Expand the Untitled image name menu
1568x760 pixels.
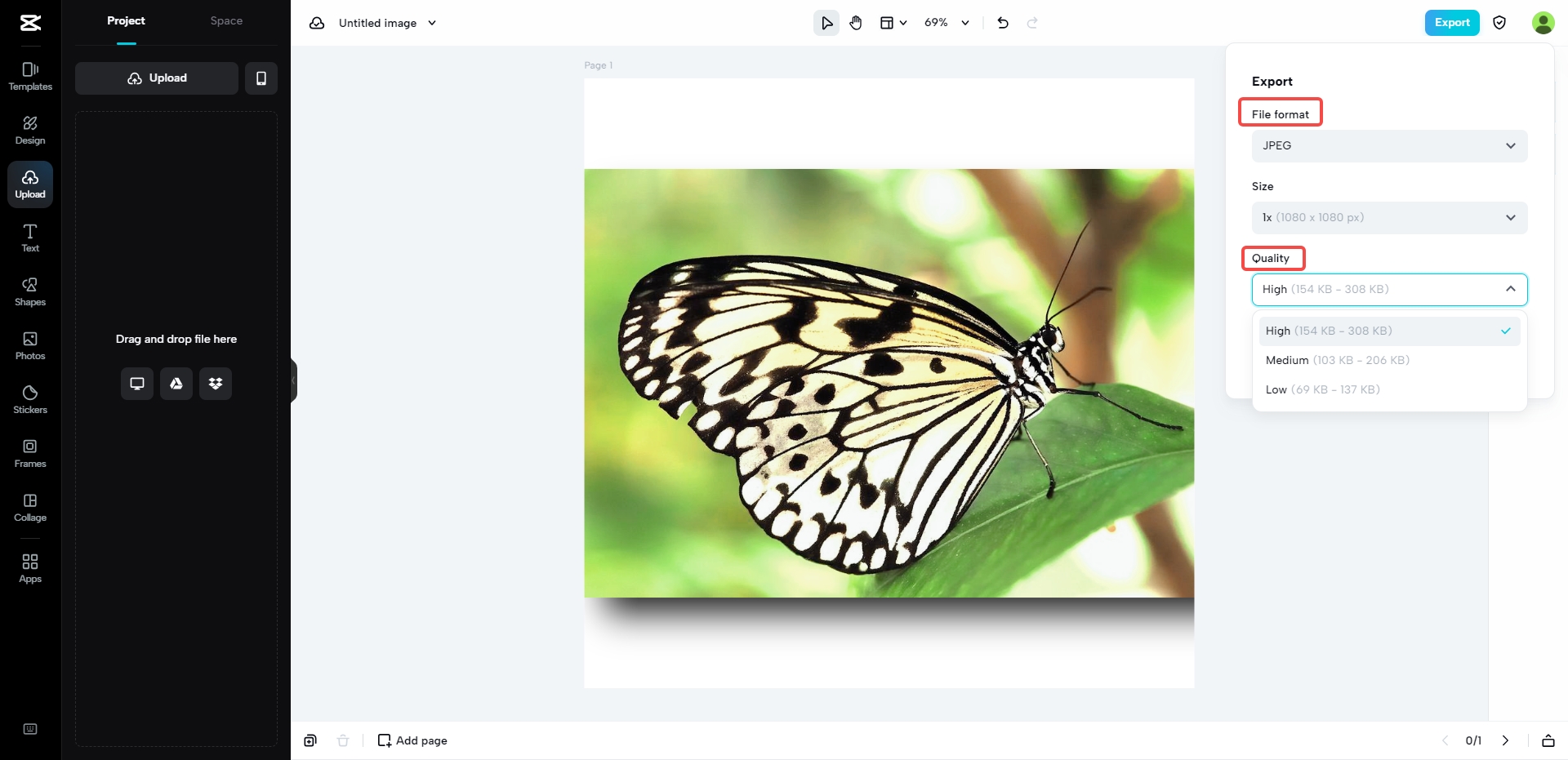432,23
